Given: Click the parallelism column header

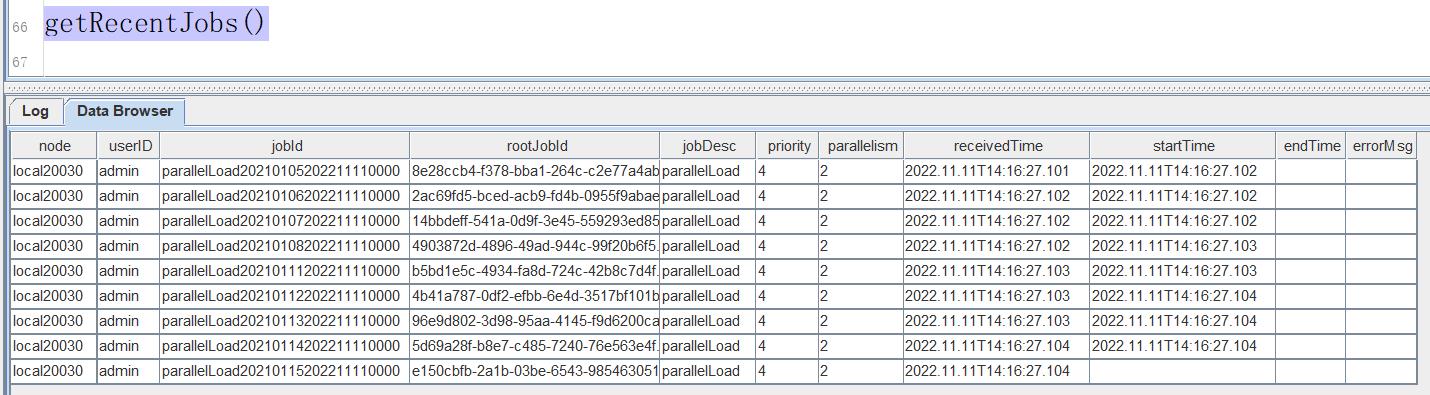Looking at the screenshot, I should (x=860, y=146).
